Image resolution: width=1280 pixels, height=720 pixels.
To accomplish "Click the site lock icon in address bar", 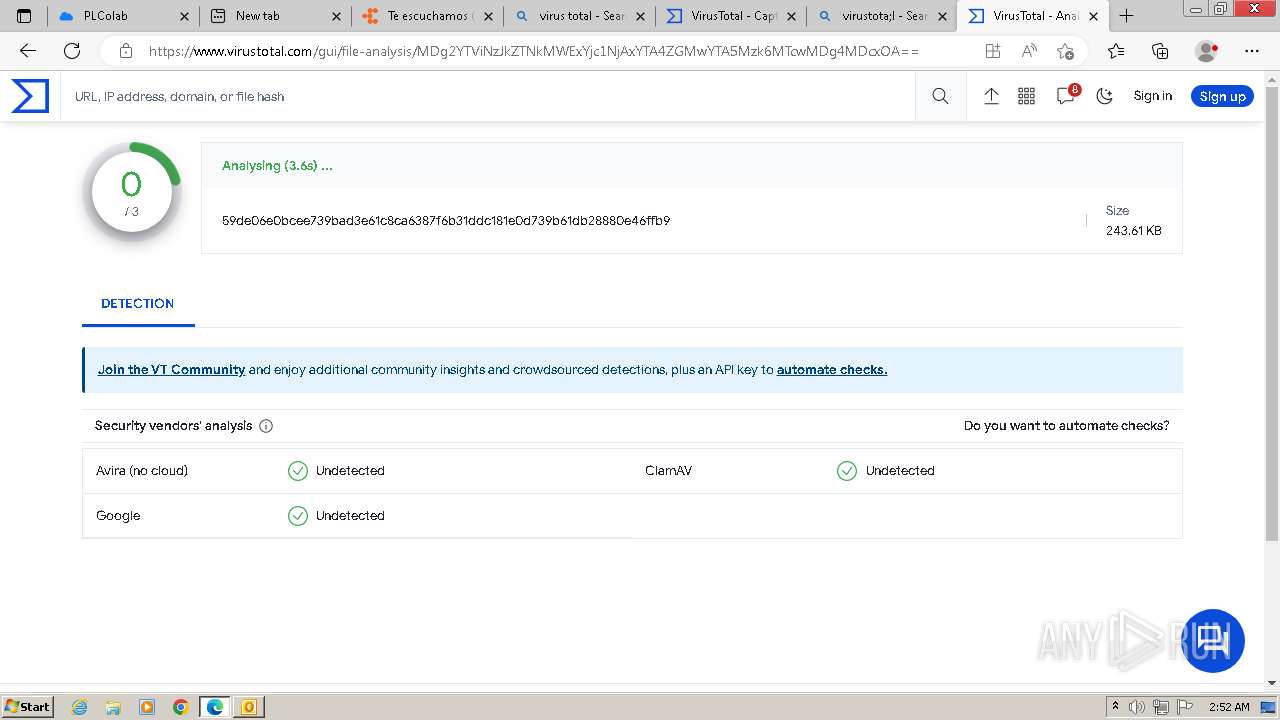I will (125, 50).
